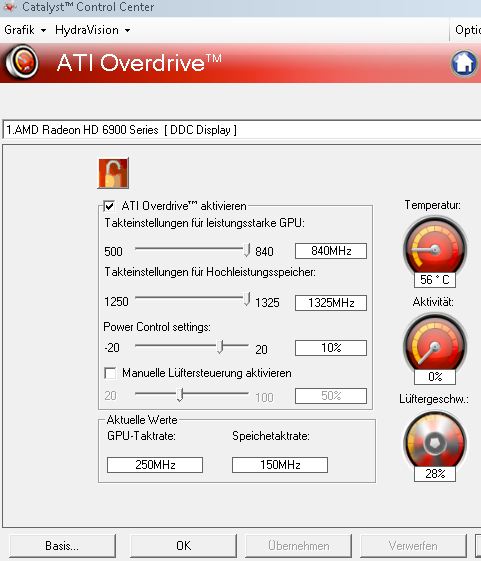Click the 150MHz Speichertaktrate value
Image resolution: width=481 pixels, height=561 pixels.
[x=280, y=465]
